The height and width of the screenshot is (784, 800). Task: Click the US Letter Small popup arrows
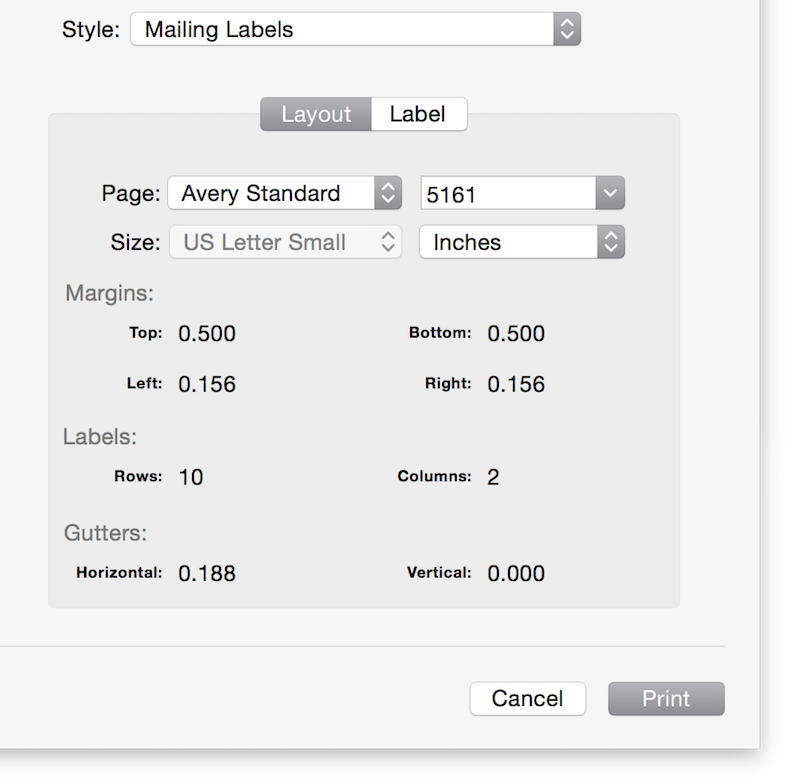[388, 242]
